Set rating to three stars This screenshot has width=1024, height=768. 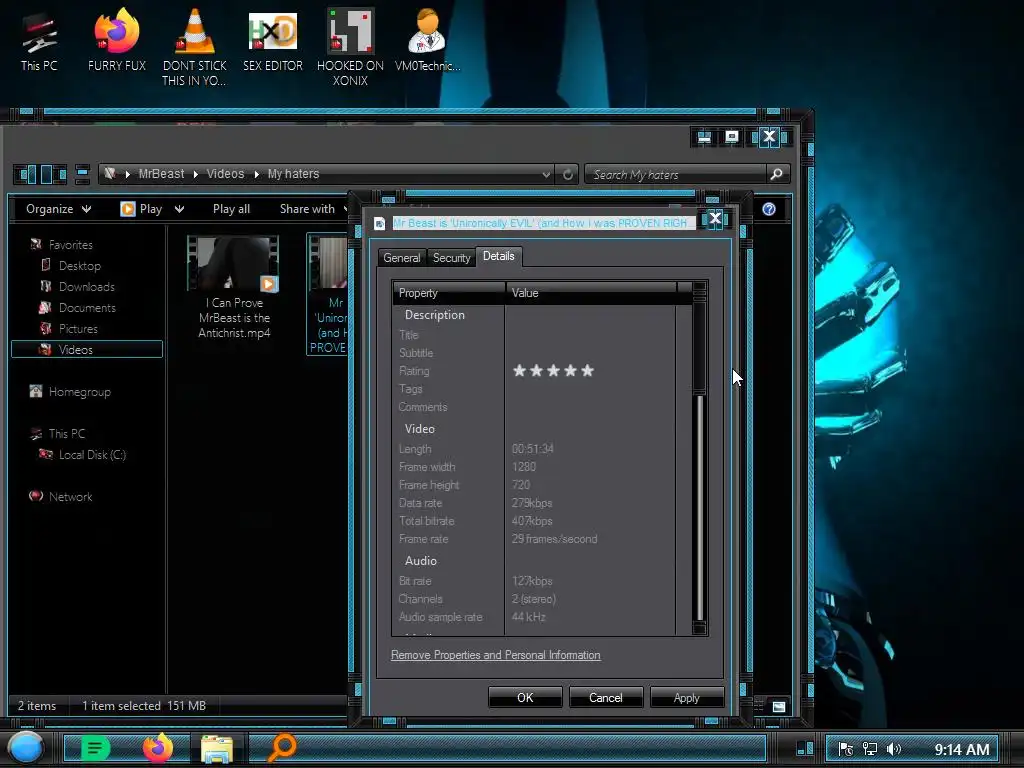tap(553, 371)
